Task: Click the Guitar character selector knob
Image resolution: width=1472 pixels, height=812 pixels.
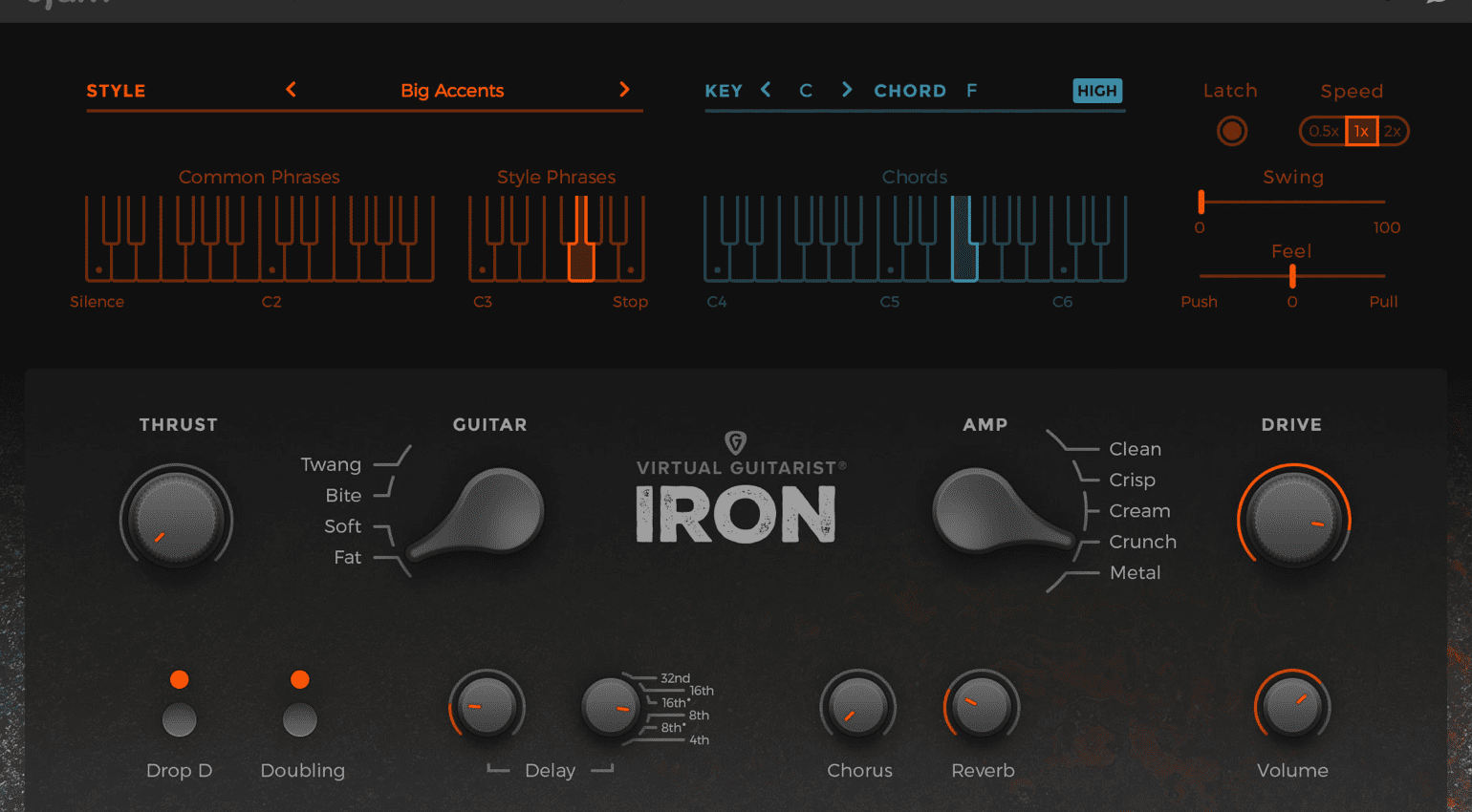Action: pyautogui.click(x=492, y=511)
